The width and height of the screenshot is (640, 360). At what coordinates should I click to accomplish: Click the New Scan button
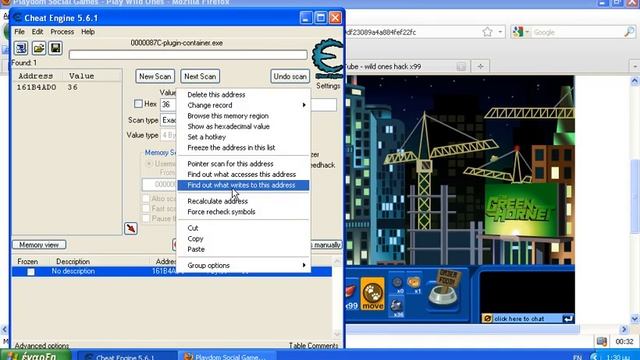pyautogui.click(x=155, y=76)
